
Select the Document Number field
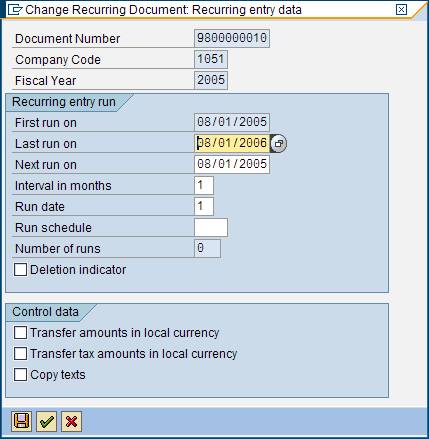232,38
